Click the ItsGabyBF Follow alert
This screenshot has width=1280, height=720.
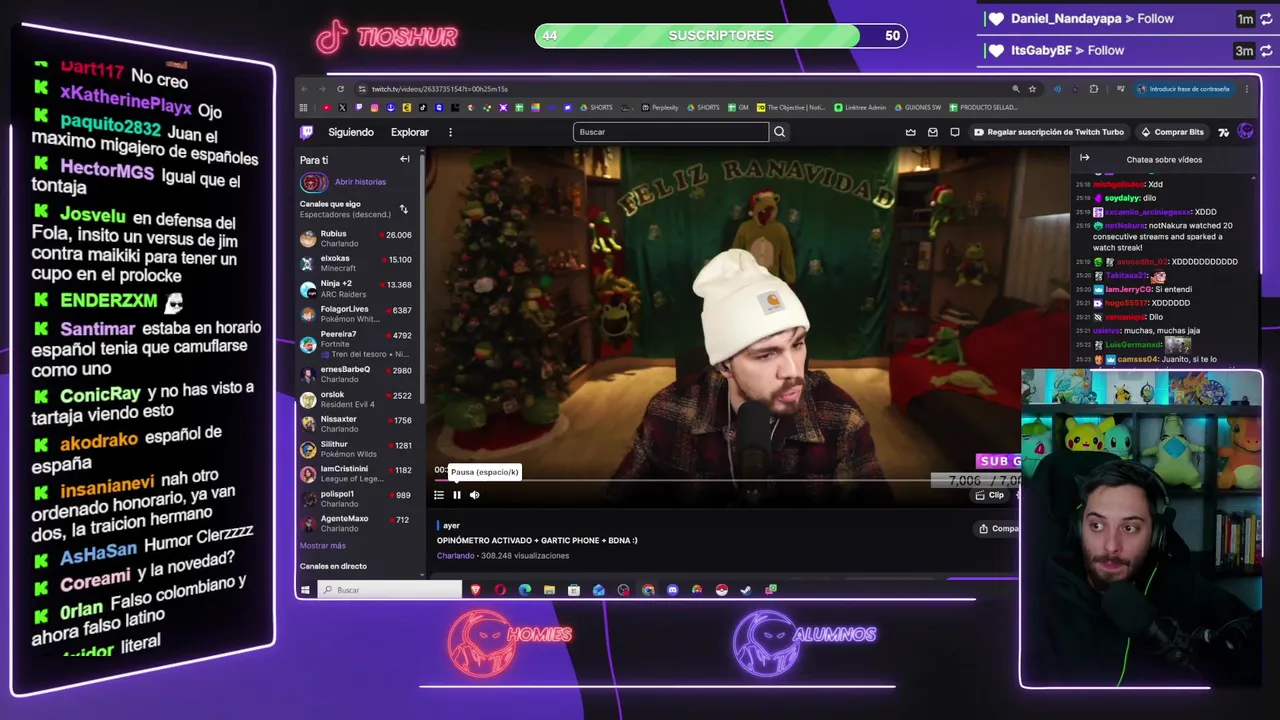point(1057,50)
